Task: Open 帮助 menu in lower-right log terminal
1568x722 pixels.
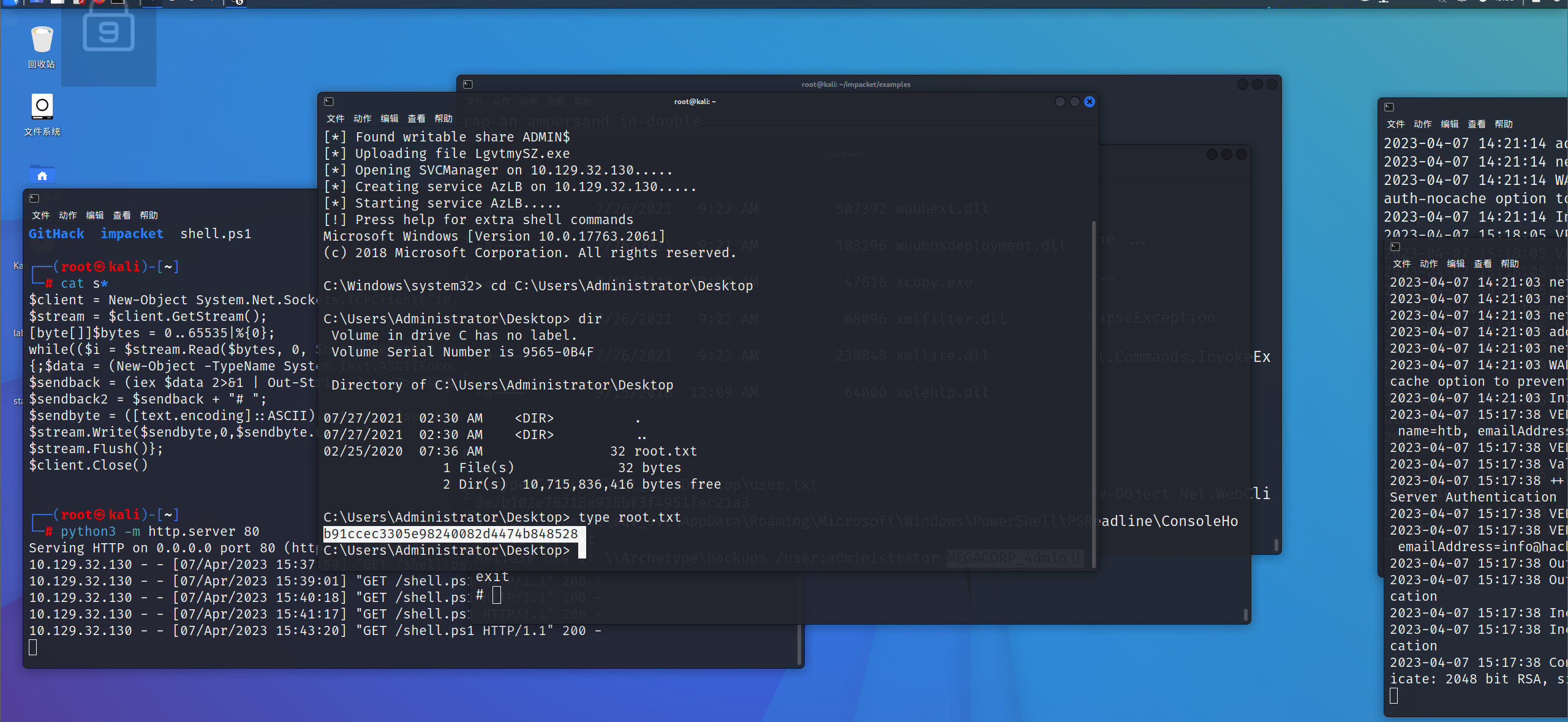Action: click(1510, 264)
